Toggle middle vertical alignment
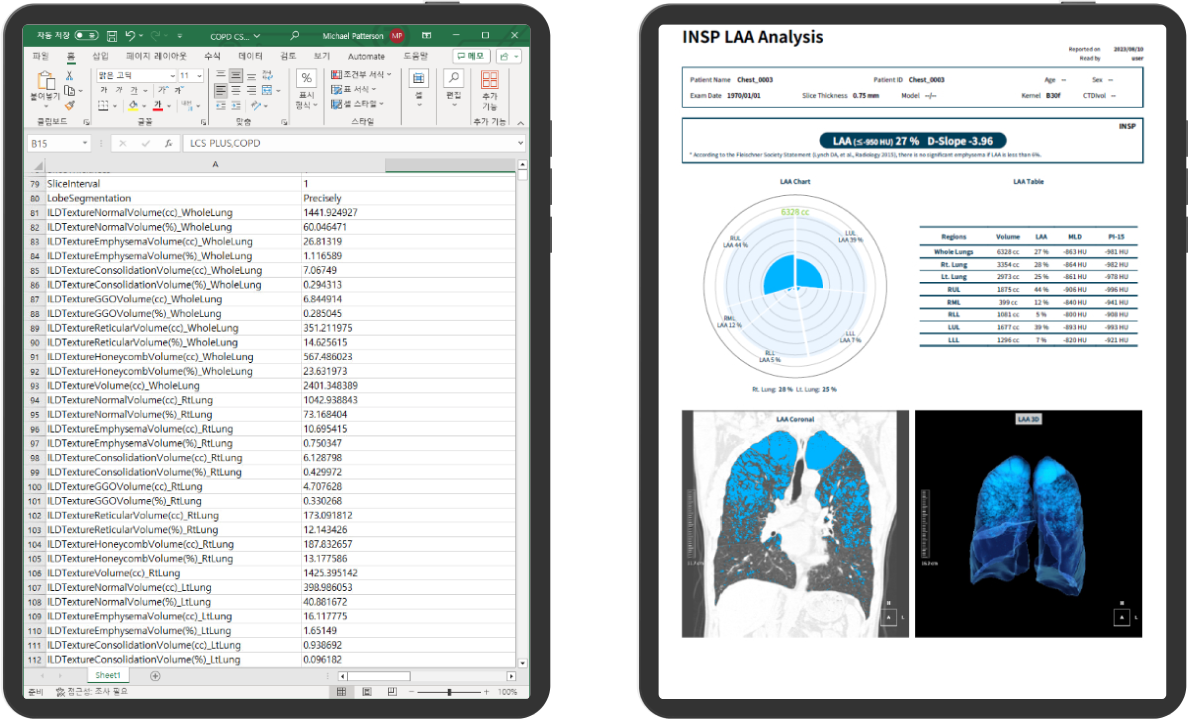This screenshot has width=1188, height=719. (236, 76)
